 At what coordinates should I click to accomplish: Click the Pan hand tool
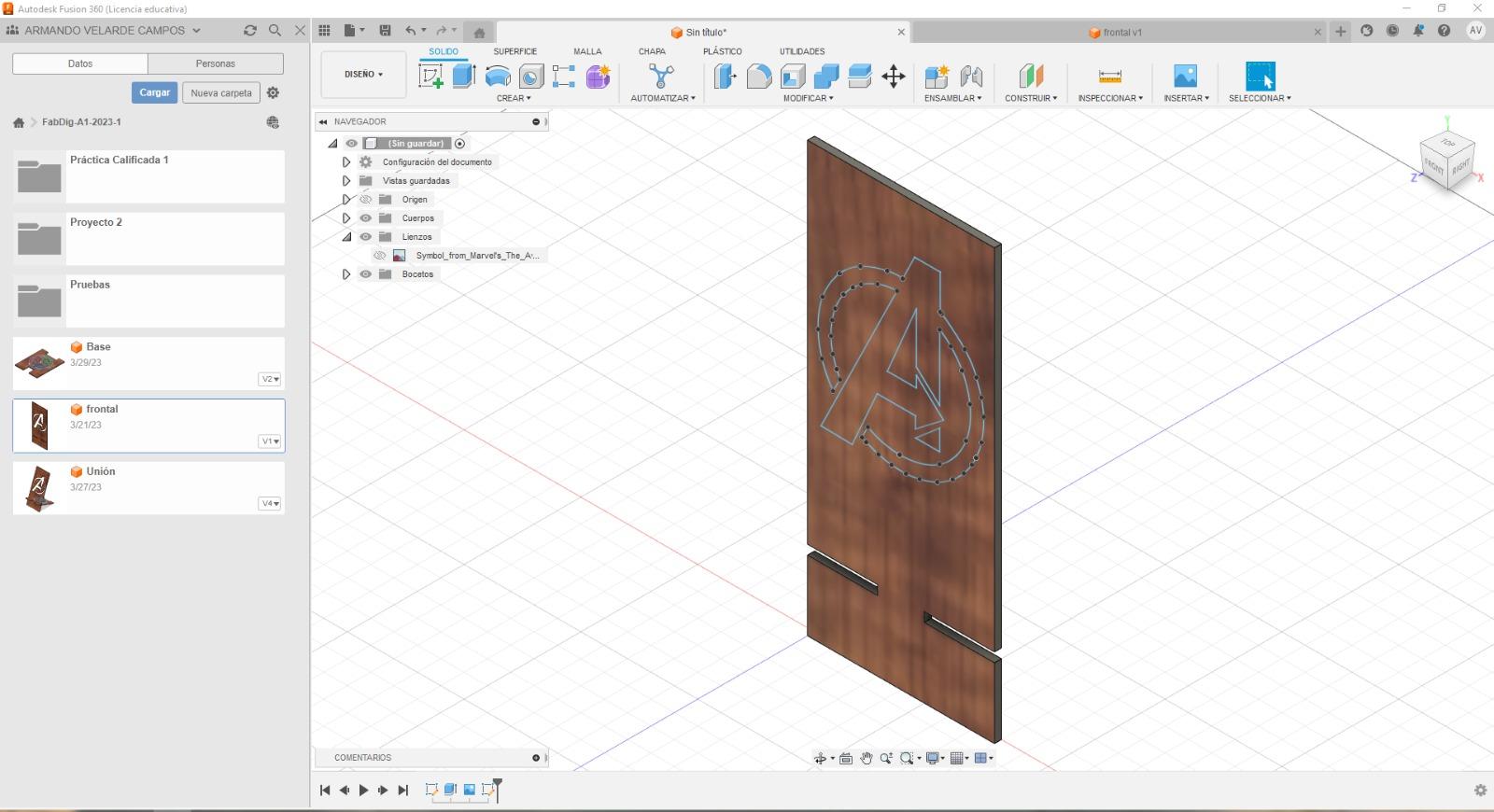click(x=866, y=759)
